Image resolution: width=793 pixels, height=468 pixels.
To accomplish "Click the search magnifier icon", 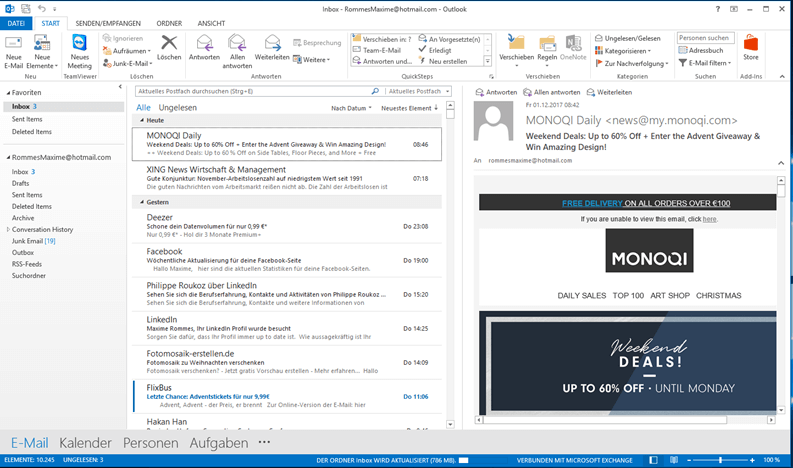I will [375, 91].
